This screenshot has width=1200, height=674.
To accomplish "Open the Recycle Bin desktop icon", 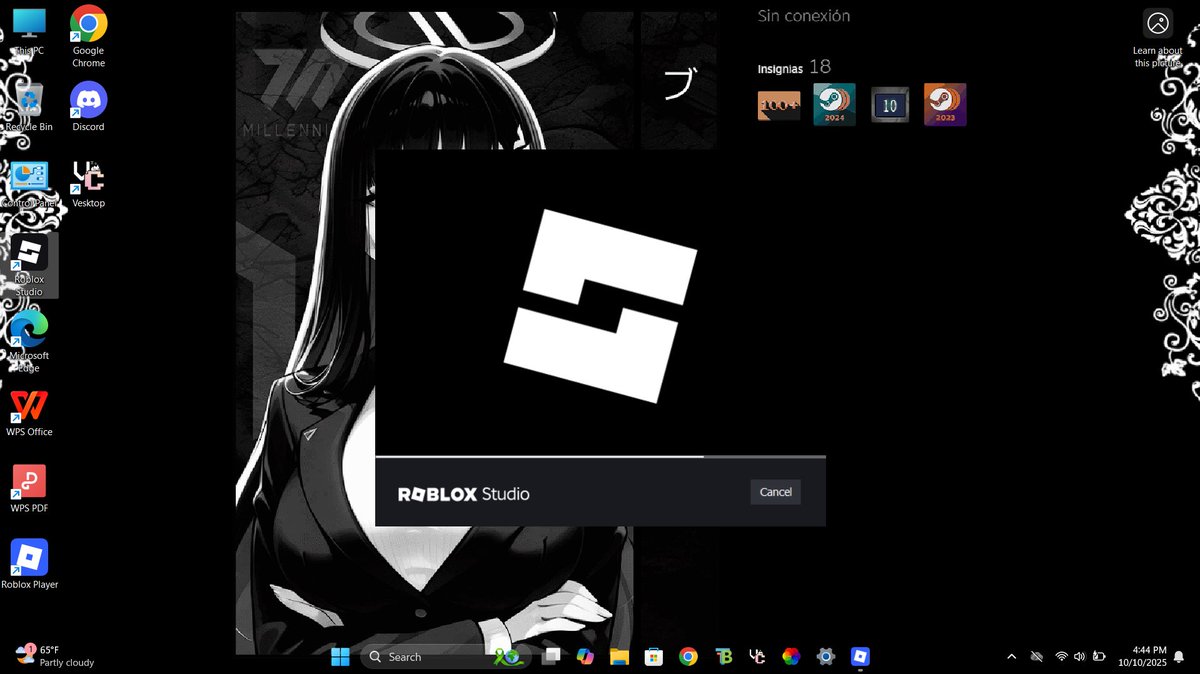I will [x=29, y=107].
